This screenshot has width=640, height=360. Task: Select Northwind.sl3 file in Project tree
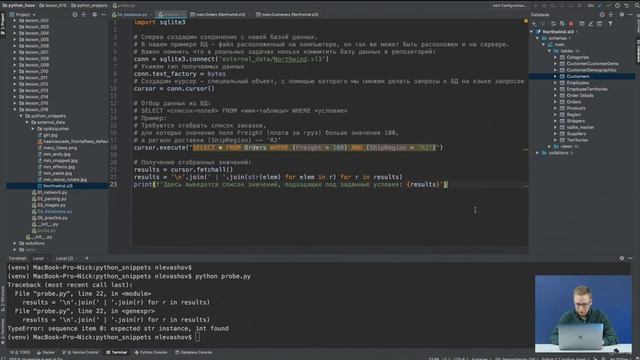(x=58, y=186)
